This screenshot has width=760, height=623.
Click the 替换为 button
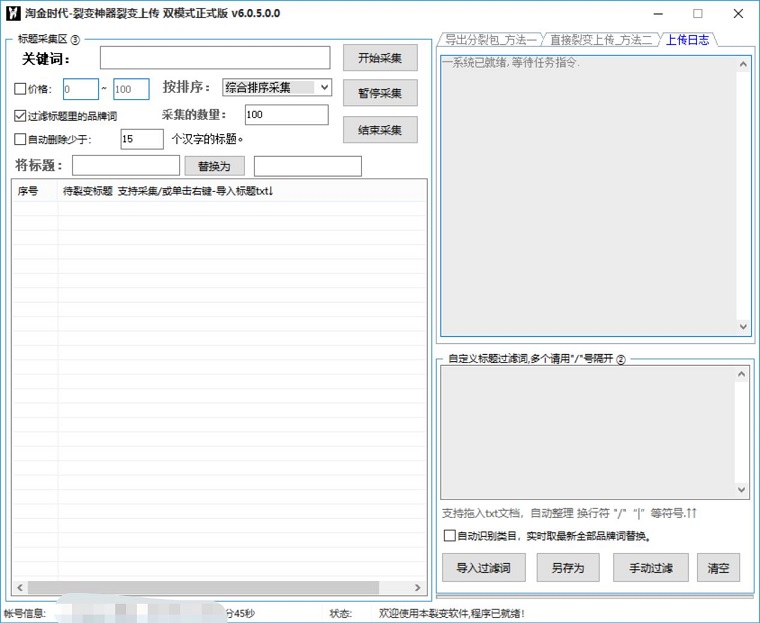214,166
